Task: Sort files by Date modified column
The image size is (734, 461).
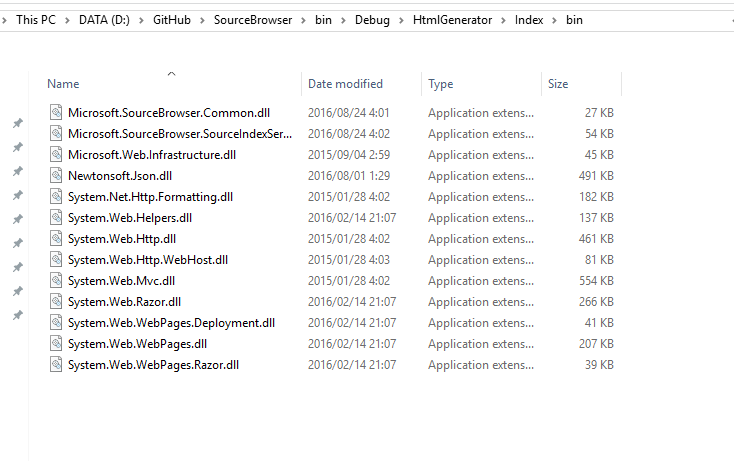Action: 345,84
